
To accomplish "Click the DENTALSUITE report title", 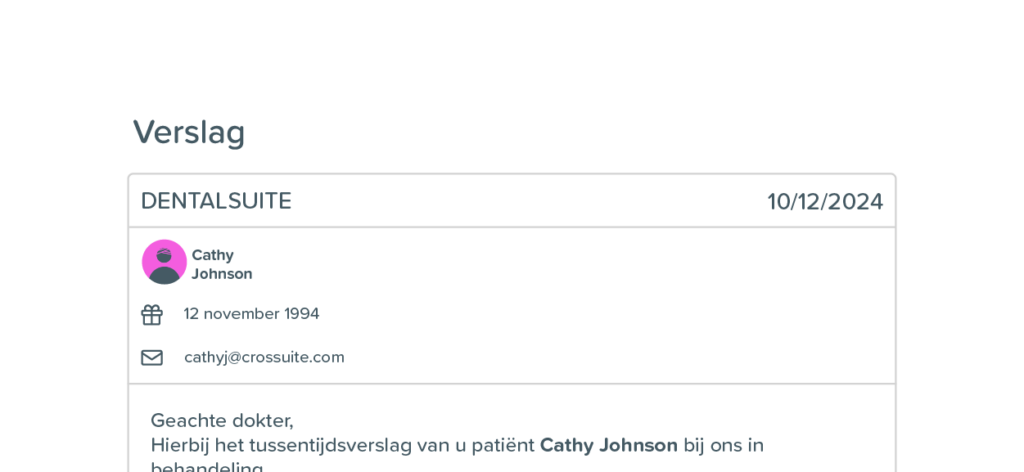I will pos(216,201).
